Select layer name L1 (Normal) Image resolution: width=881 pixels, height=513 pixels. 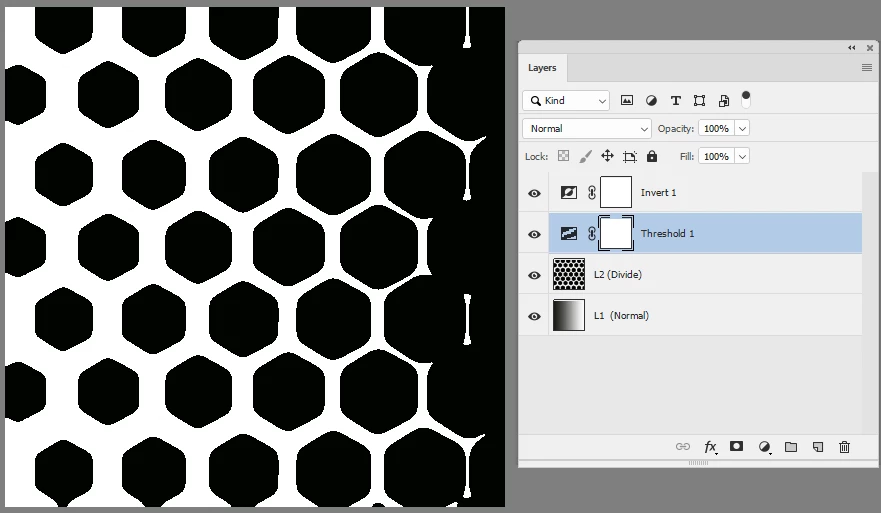pos(621,316)
